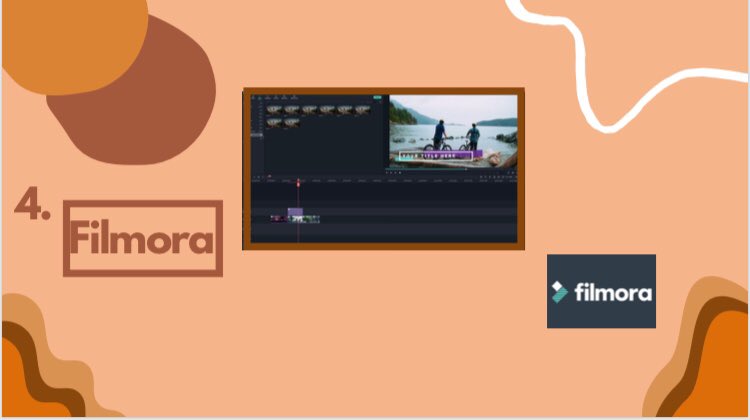Screen dimensions: 750x420
Task: Click the green Export button in Filmora
Action: click(x=377, y=98)
